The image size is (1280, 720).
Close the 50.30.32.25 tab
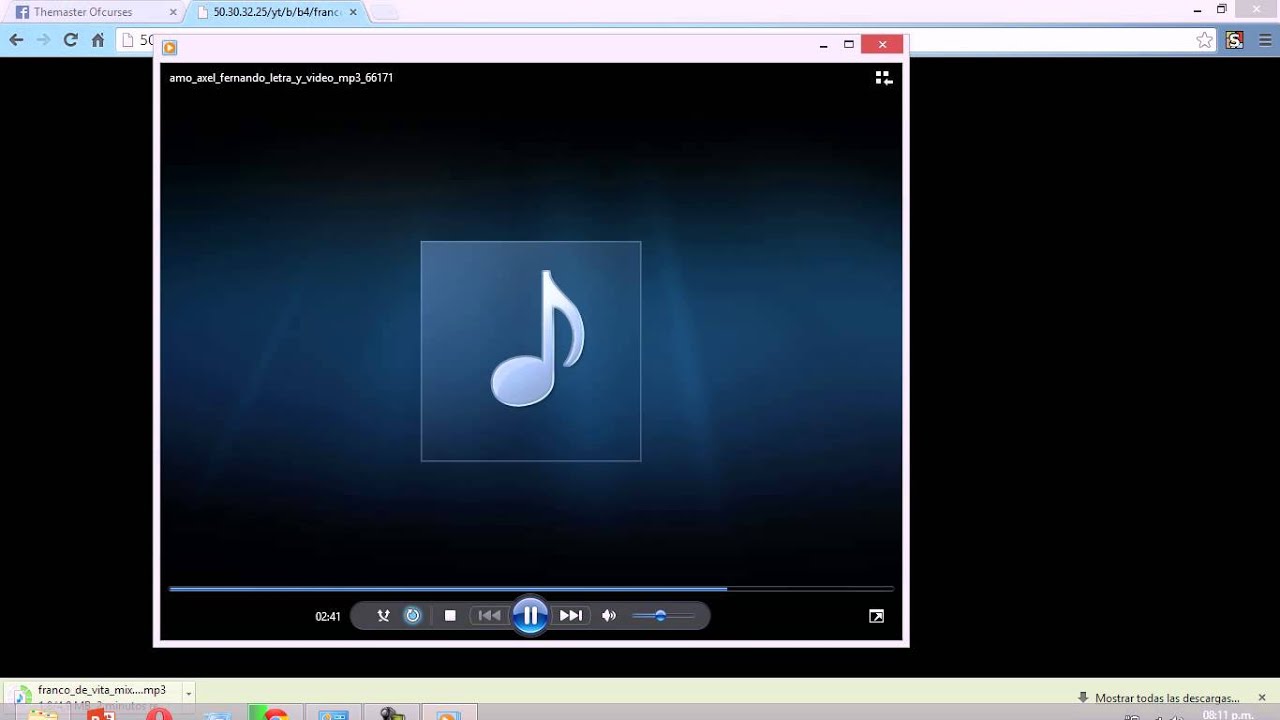click(353, 12)
